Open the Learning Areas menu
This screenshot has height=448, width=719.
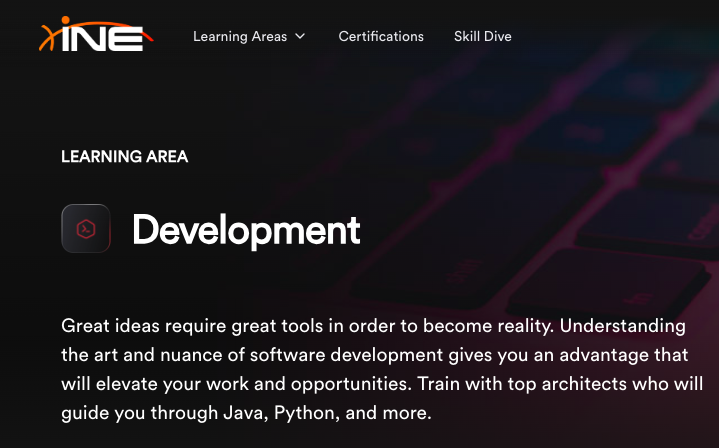pos(249,36)
